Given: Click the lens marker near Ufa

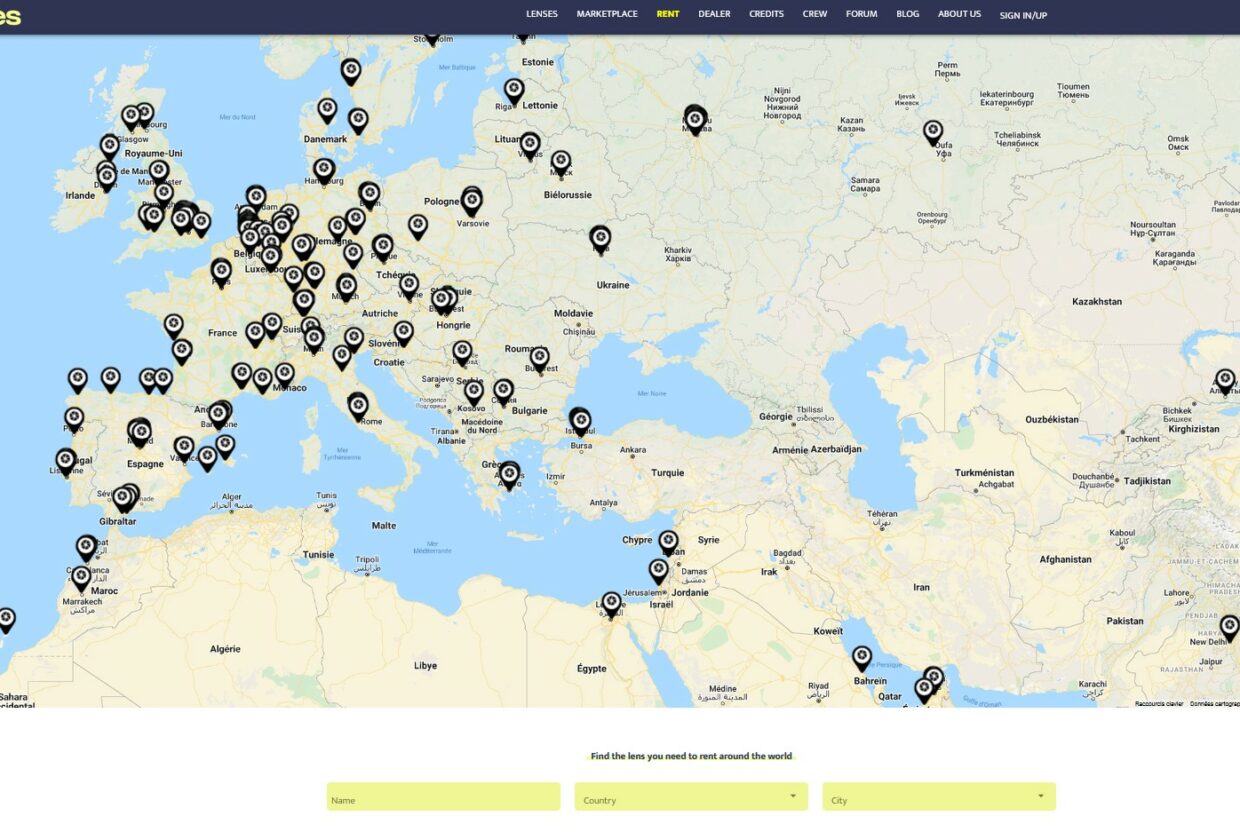Looking at the screenshot, I should [933, 133].
